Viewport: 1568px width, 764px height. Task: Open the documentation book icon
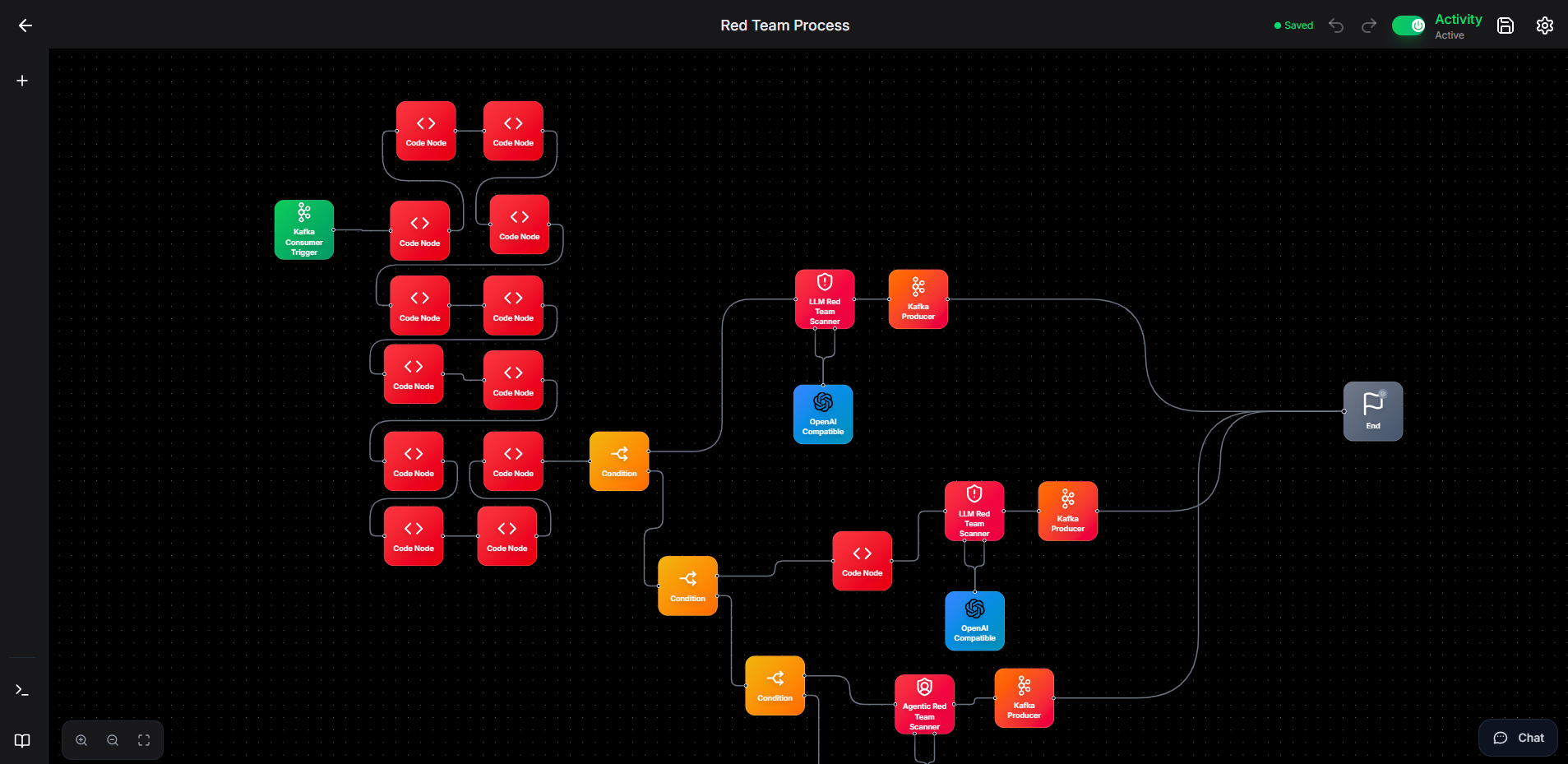(22, 740)
